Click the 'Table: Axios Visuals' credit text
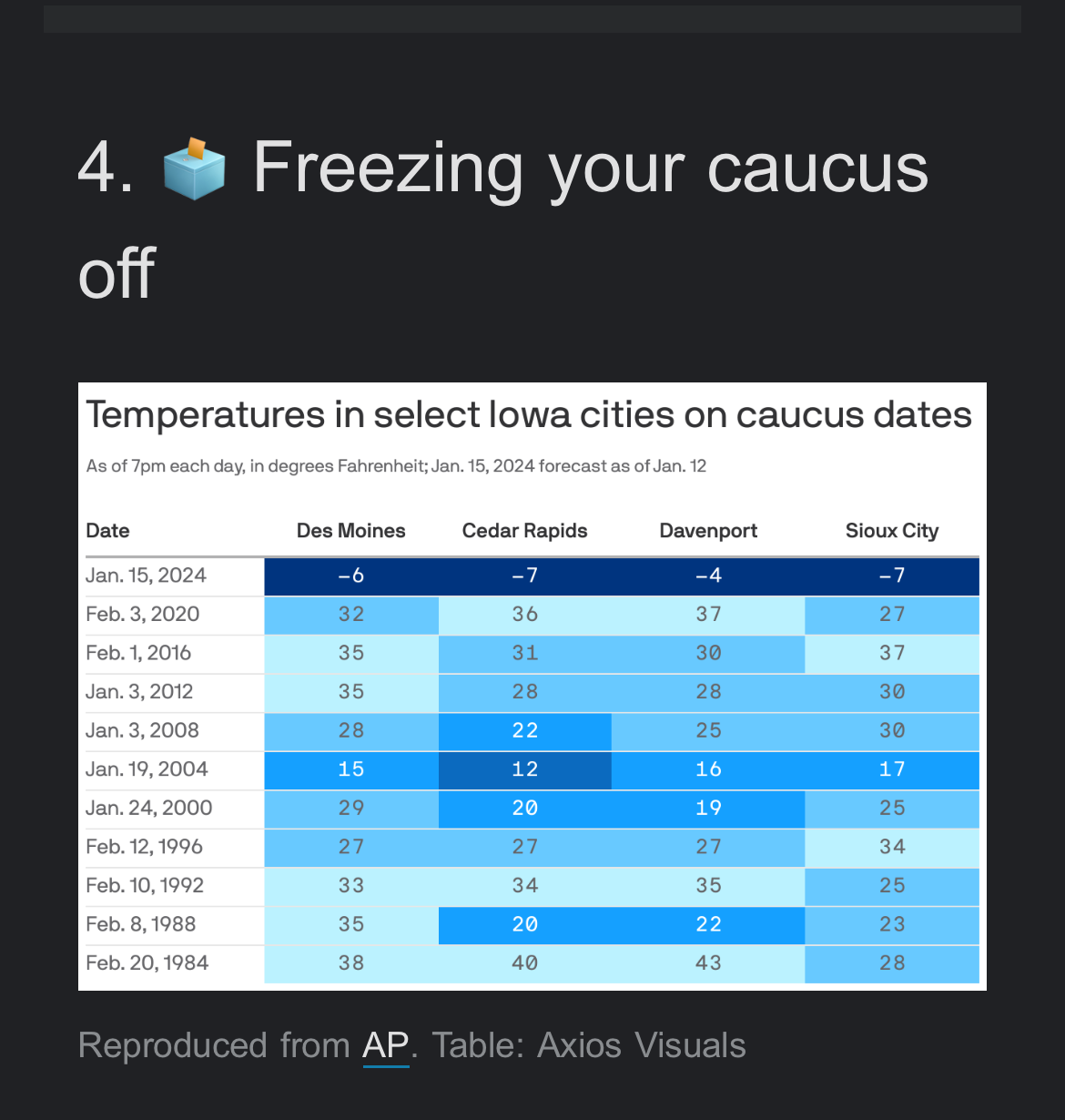Image resolution: width=1065 pixels, height=1120 pixels. [588, 1045]
